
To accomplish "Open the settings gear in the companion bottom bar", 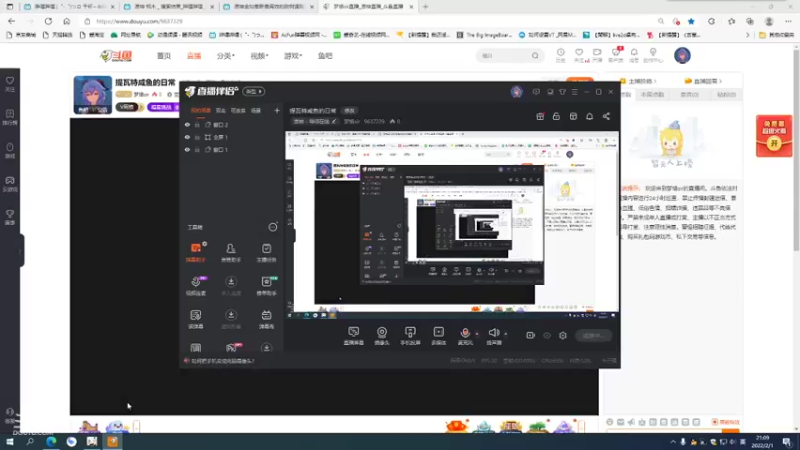I will [563, 335].
